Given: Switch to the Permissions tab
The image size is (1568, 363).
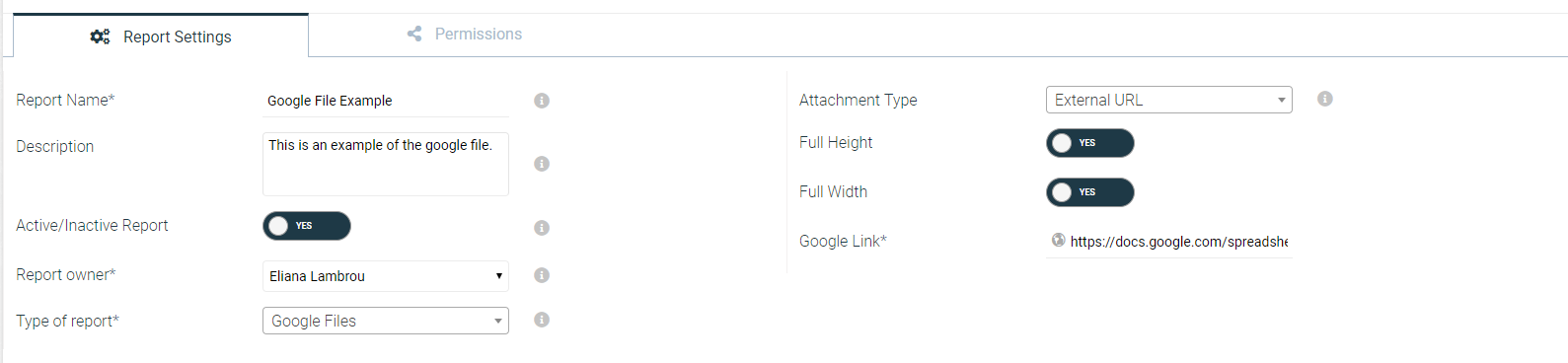Looking at the screenshot, I should 465,35.
